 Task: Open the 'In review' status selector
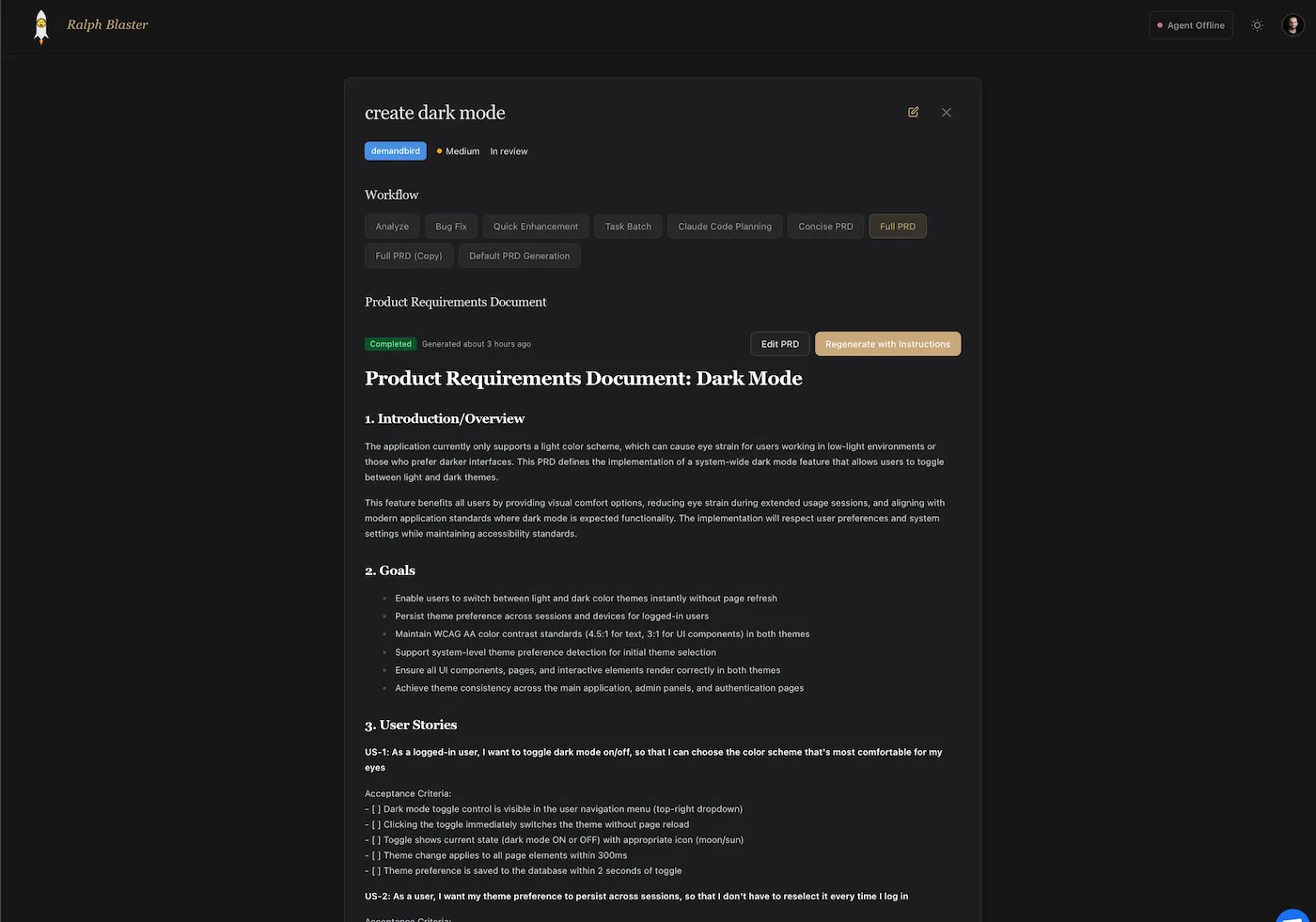pyautogui.click(x=509, y=150)
